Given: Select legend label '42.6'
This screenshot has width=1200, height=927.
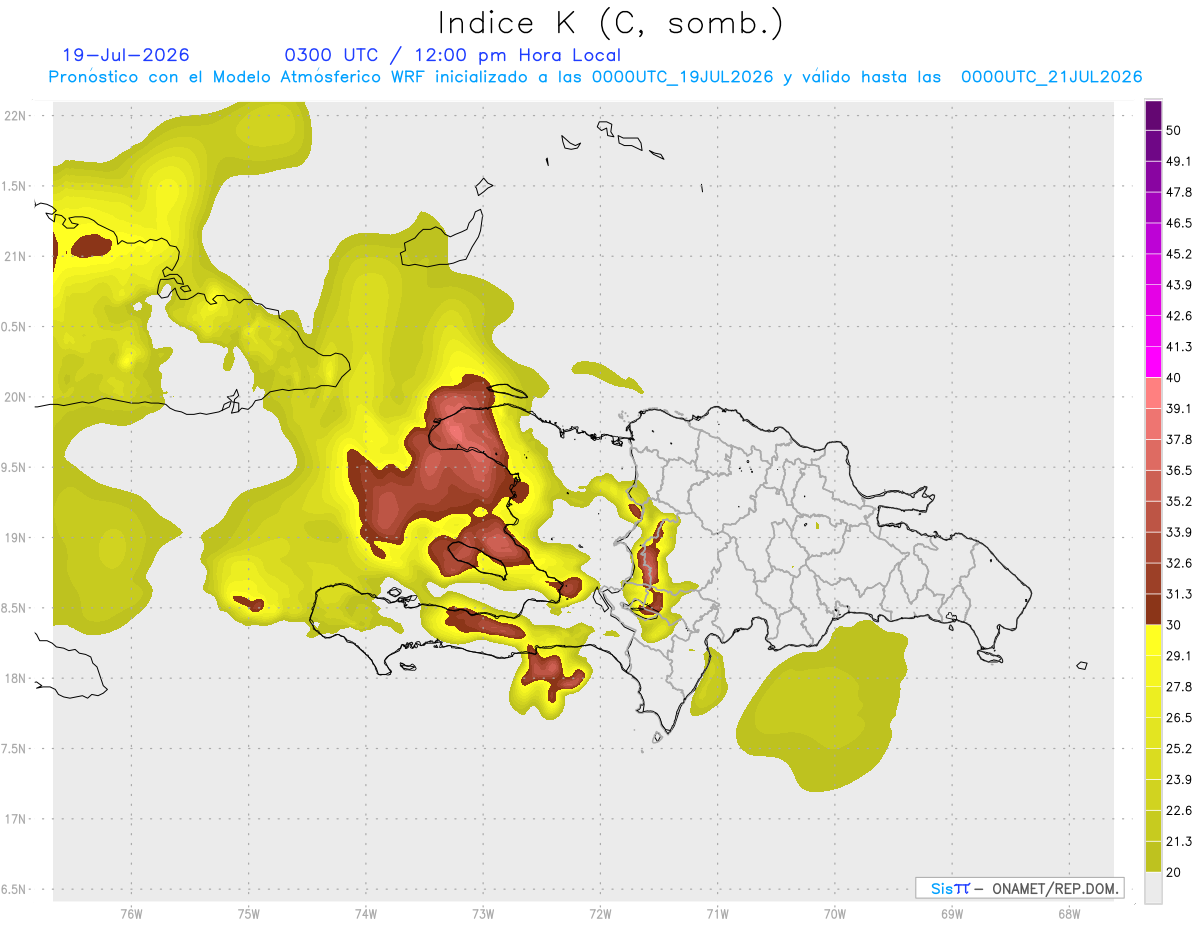Looking at the screenshot, I should tap(1179, 316).
